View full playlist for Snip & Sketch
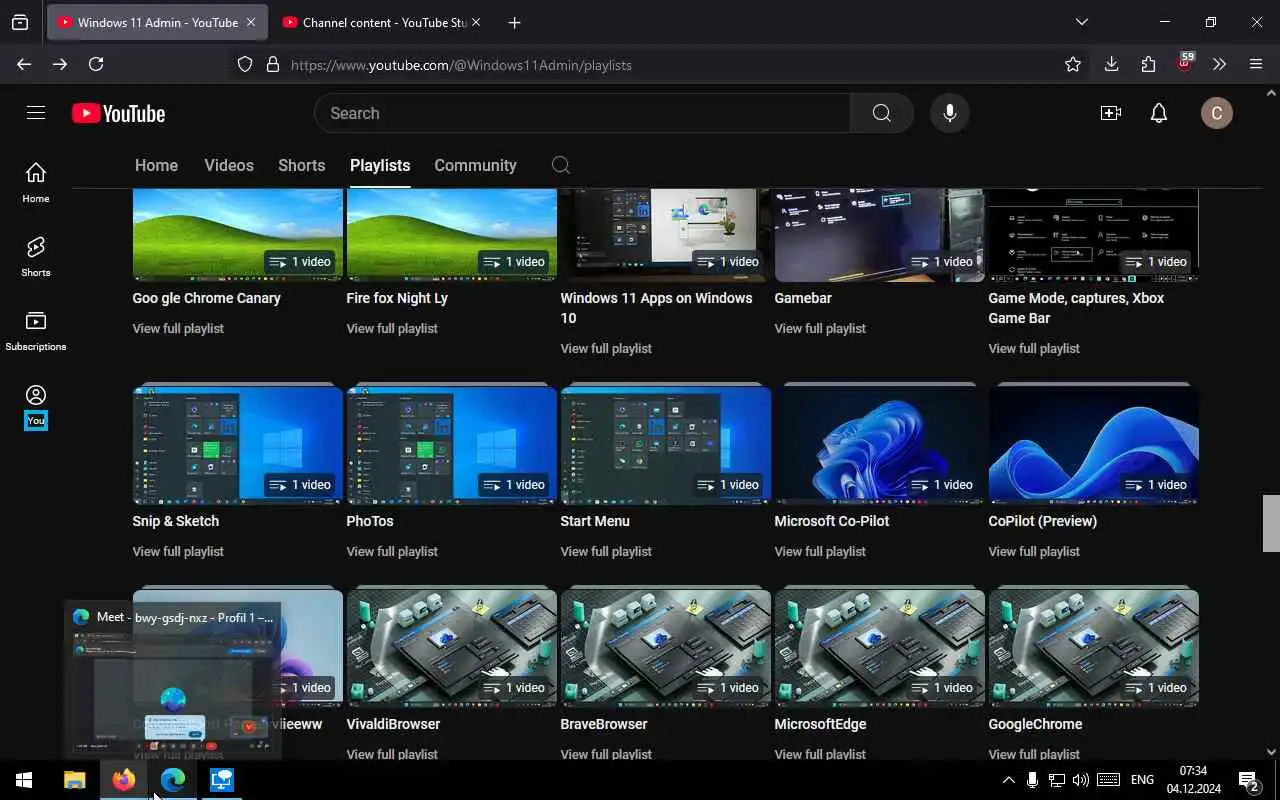 178,551
